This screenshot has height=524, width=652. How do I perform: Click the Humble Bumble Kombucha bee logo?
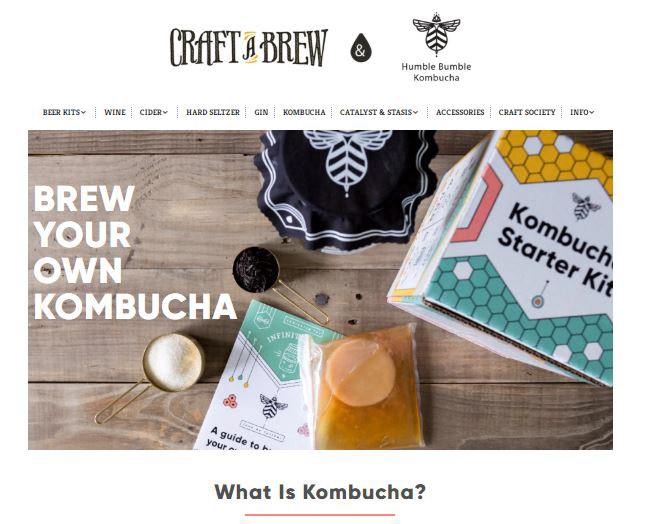[x=436, y=34]
